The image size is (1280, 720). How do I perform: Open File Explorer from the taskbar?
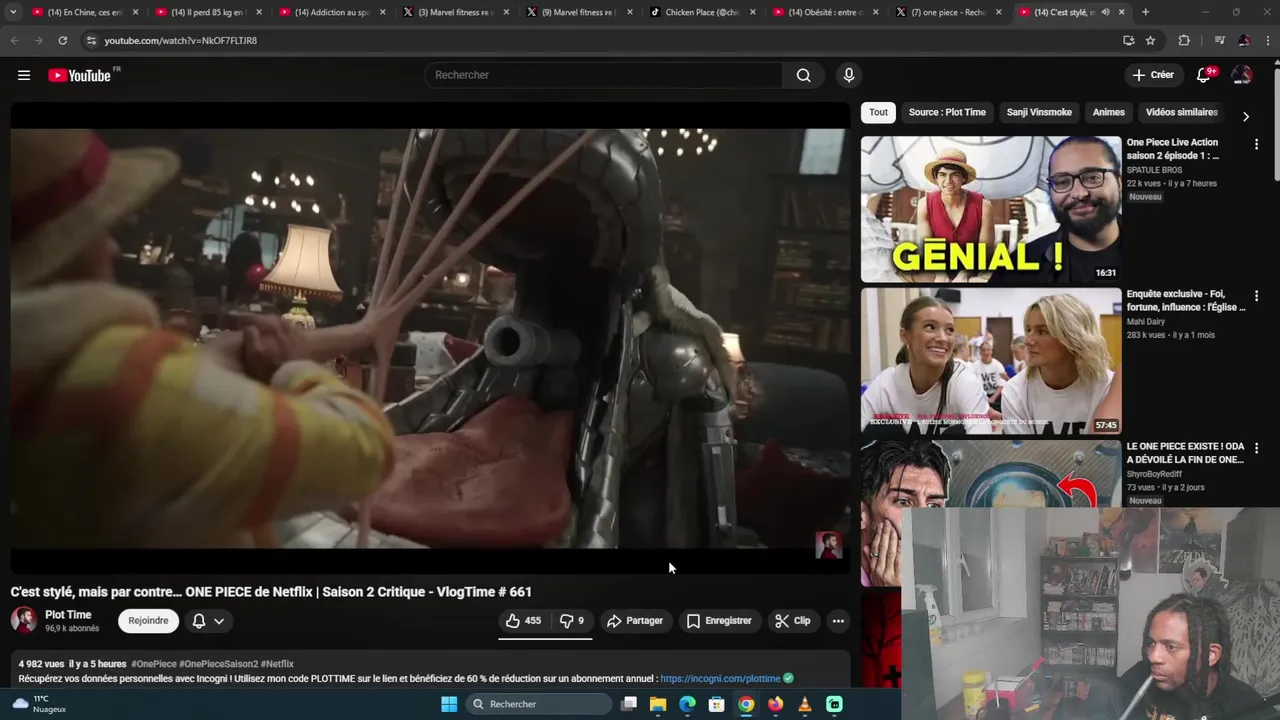point(658,704)
